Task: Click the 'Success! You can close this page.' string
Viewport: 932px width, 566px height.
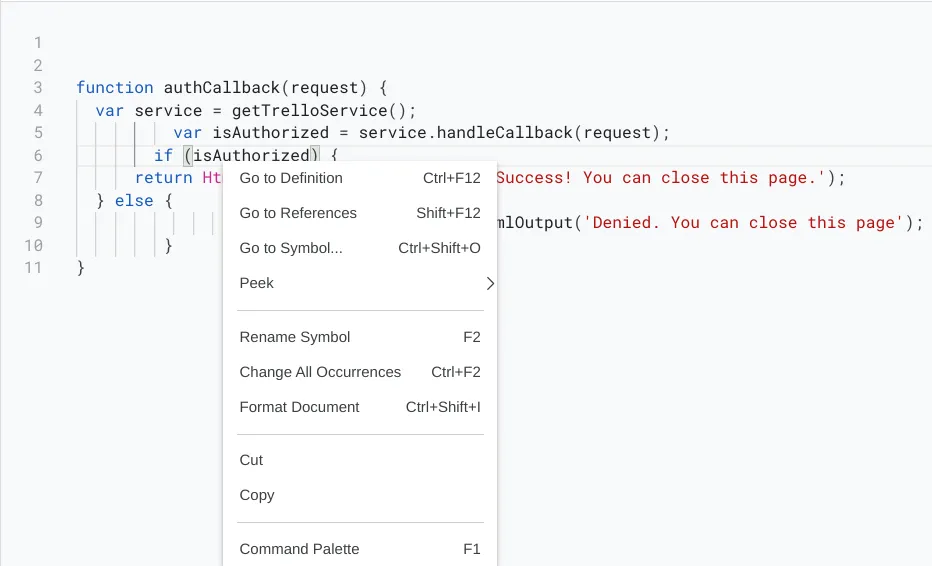Action: click(664, 178)
